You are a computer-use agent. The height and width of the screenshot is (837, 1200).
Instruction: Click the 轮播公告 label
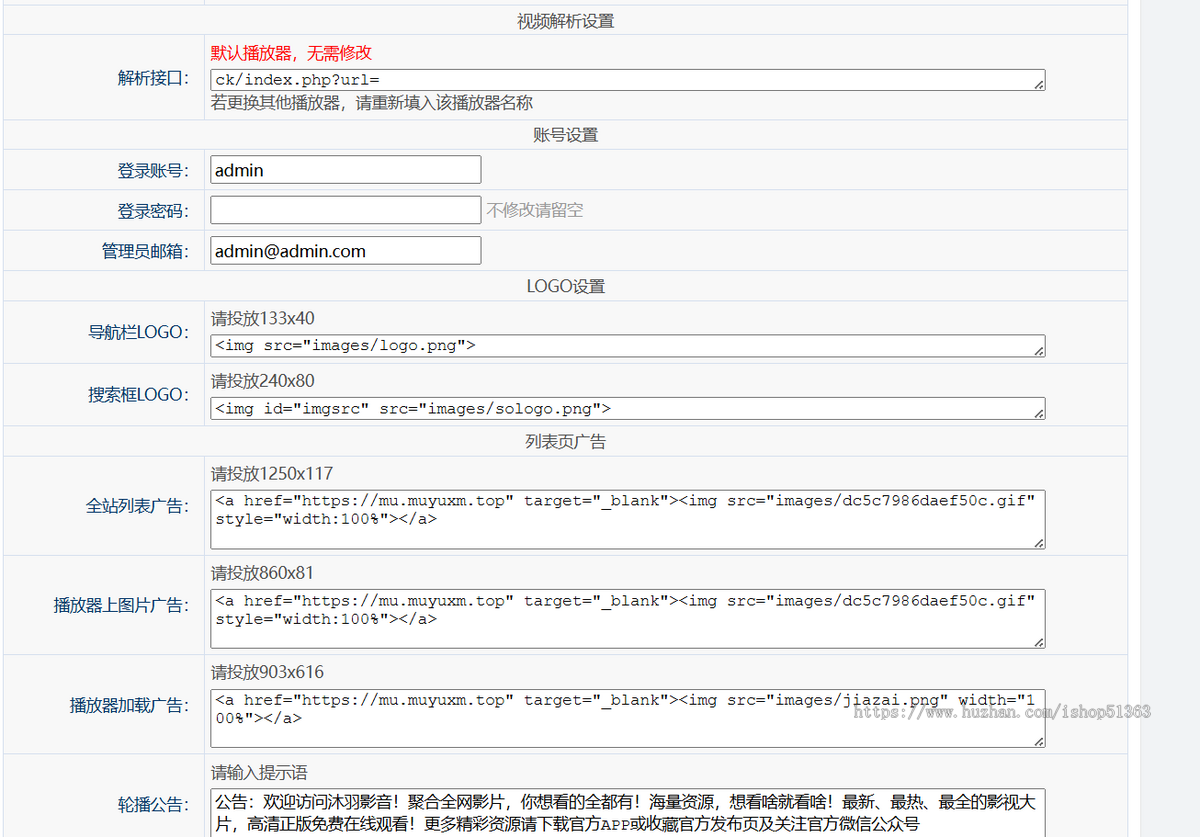(153, 805)
